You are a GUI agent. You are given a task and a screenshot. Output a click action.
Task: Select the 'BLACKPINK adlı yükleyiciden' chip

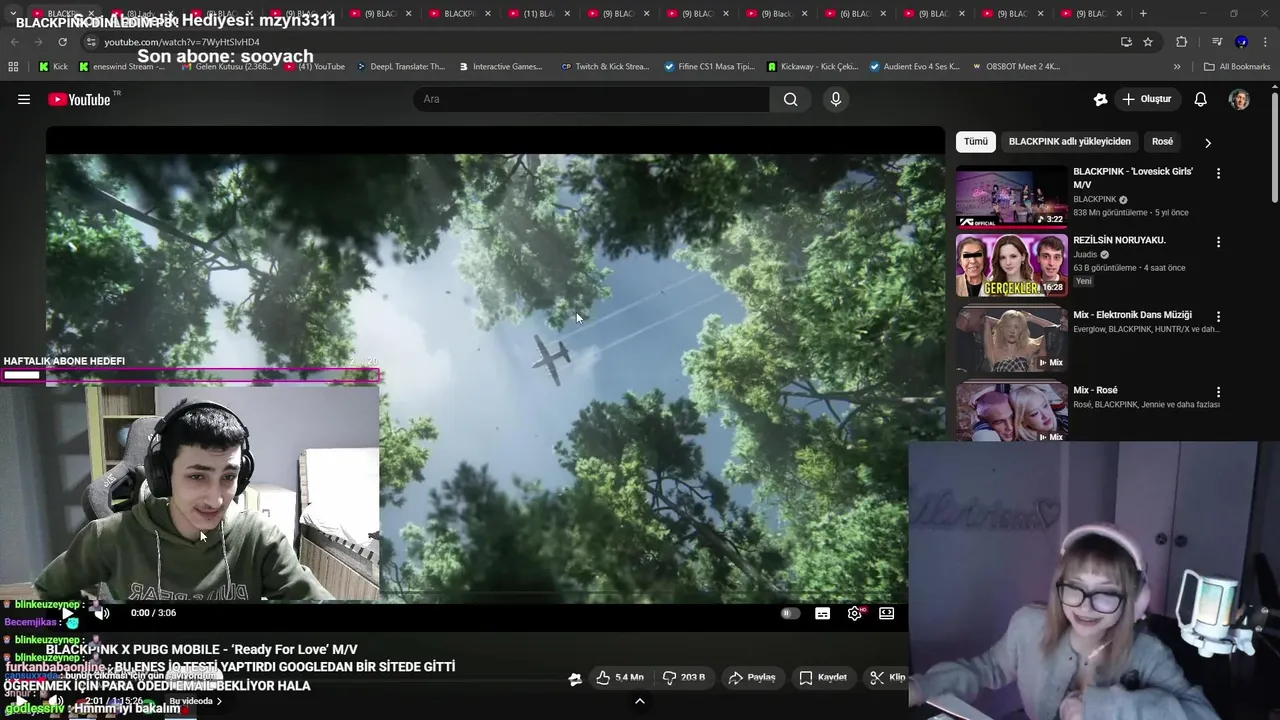(x=1070, y=142)
